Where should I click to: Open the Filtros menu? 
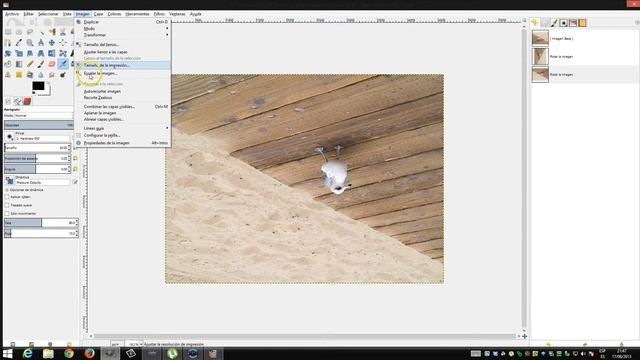coord(159,14)
